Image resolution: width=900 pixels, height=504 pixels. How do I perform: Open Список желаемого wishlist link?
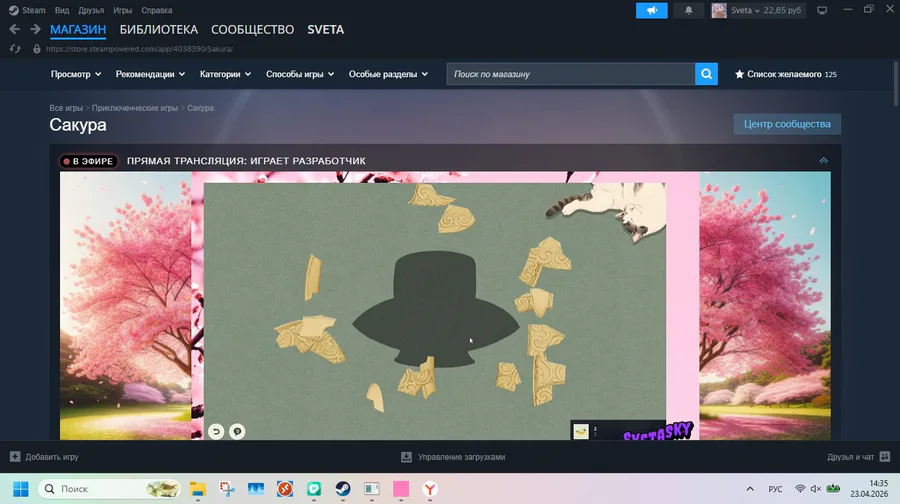(x=786, y=74)
